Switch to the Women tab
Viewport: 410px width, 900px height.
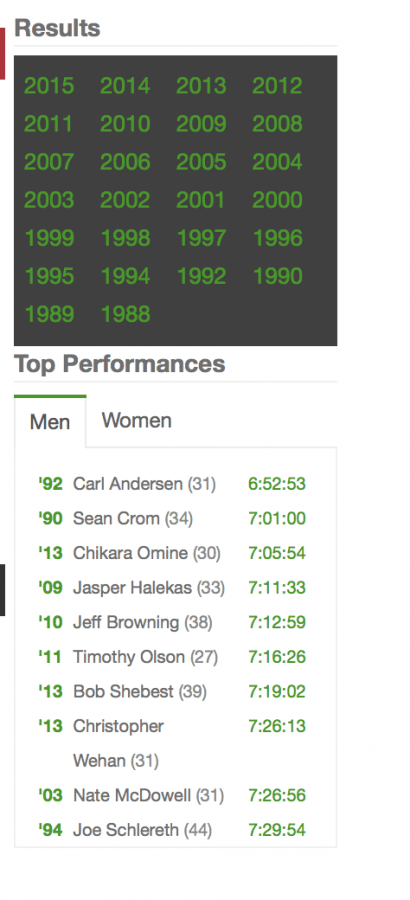point(137,420)
